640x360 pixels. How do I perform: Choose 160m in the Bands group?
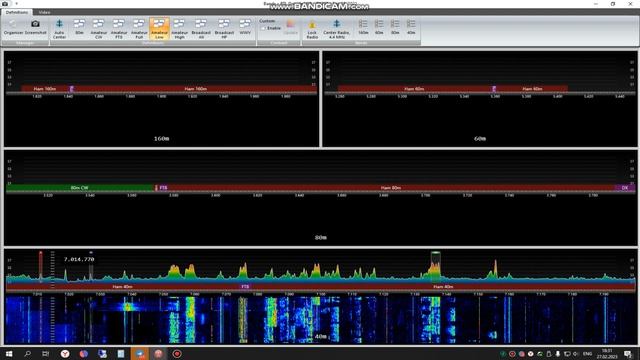363,28
